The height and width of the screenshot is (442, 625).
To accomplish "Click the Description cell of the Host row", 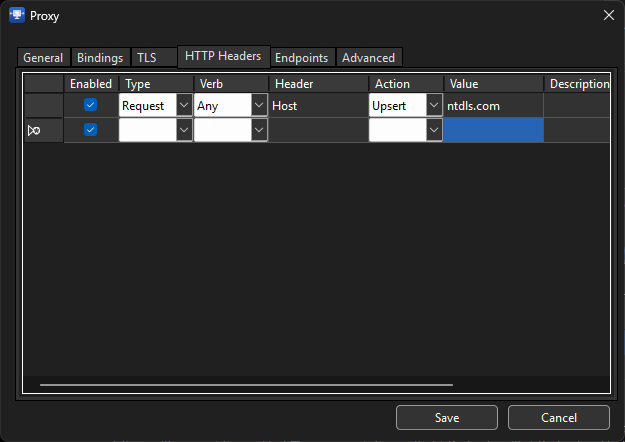I will click(576, 106).
